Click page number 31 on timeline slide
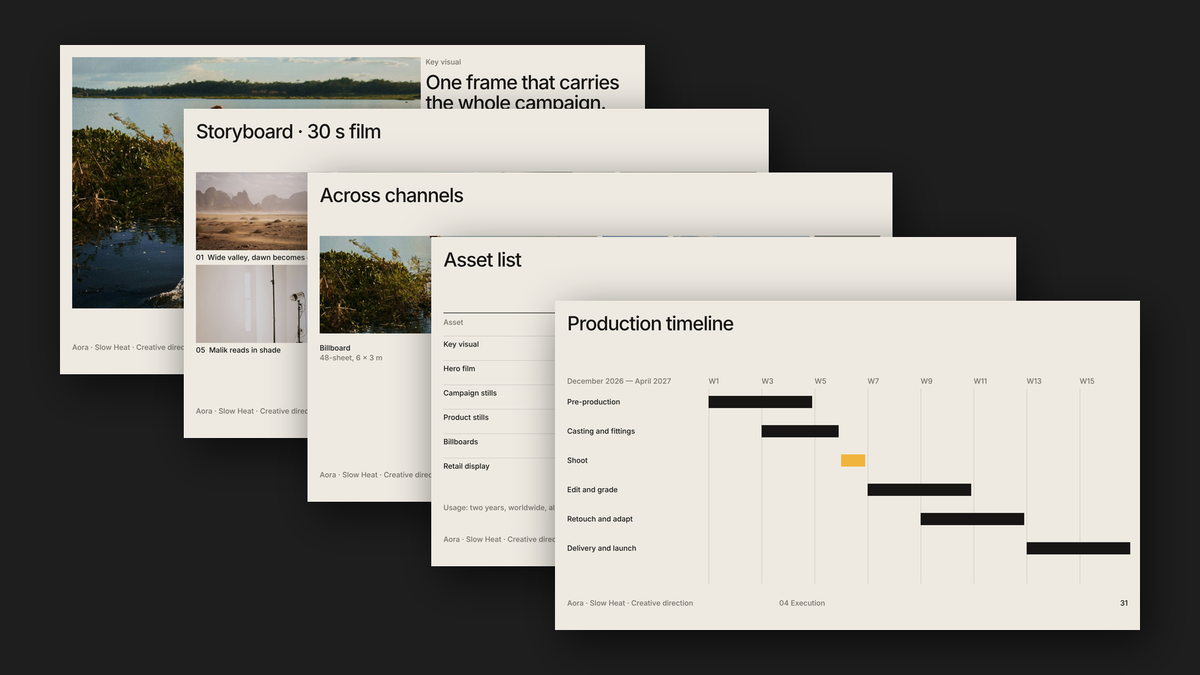 (1124, 603)
